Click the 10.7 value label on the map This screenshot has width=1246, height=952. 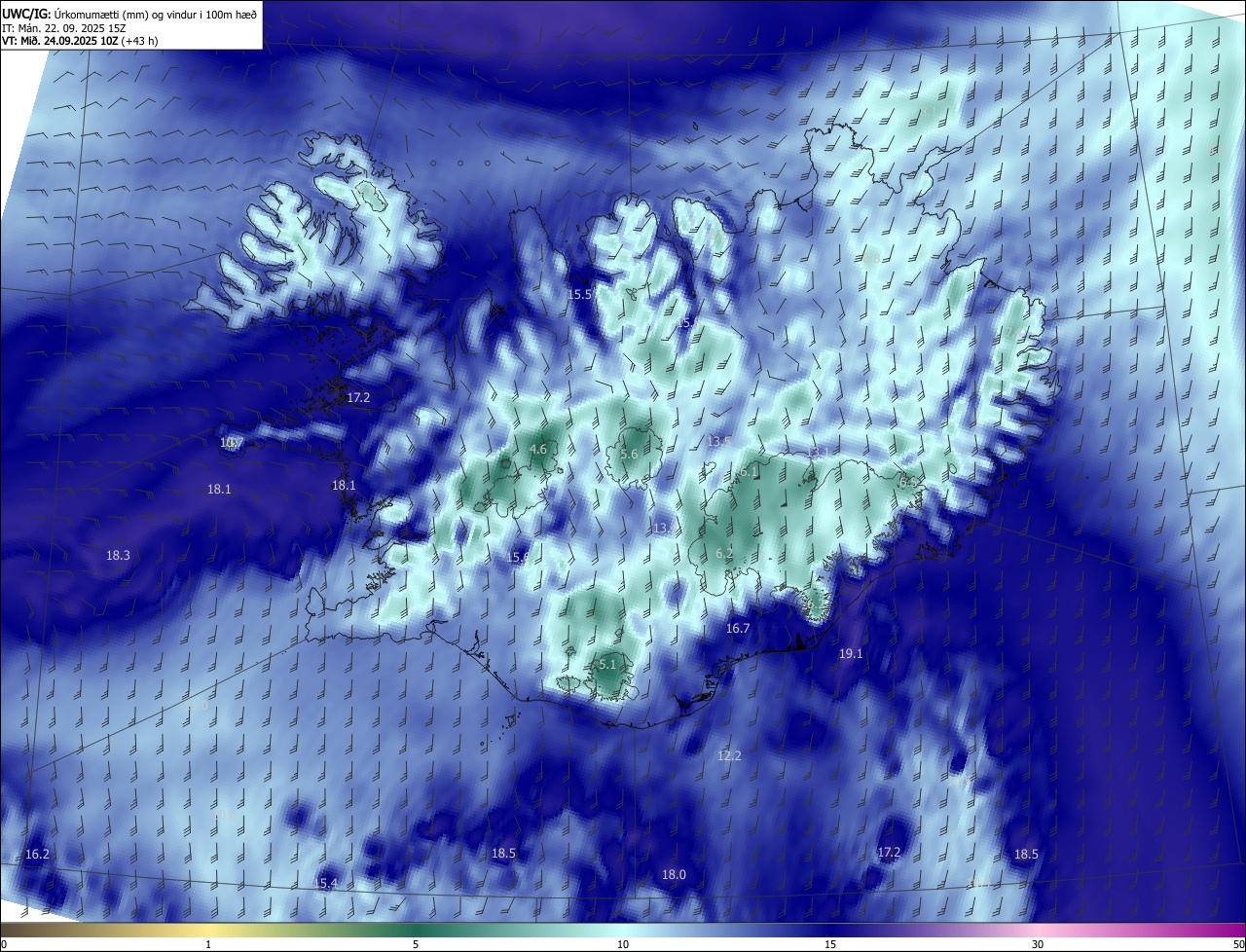(x=231, y=443)
